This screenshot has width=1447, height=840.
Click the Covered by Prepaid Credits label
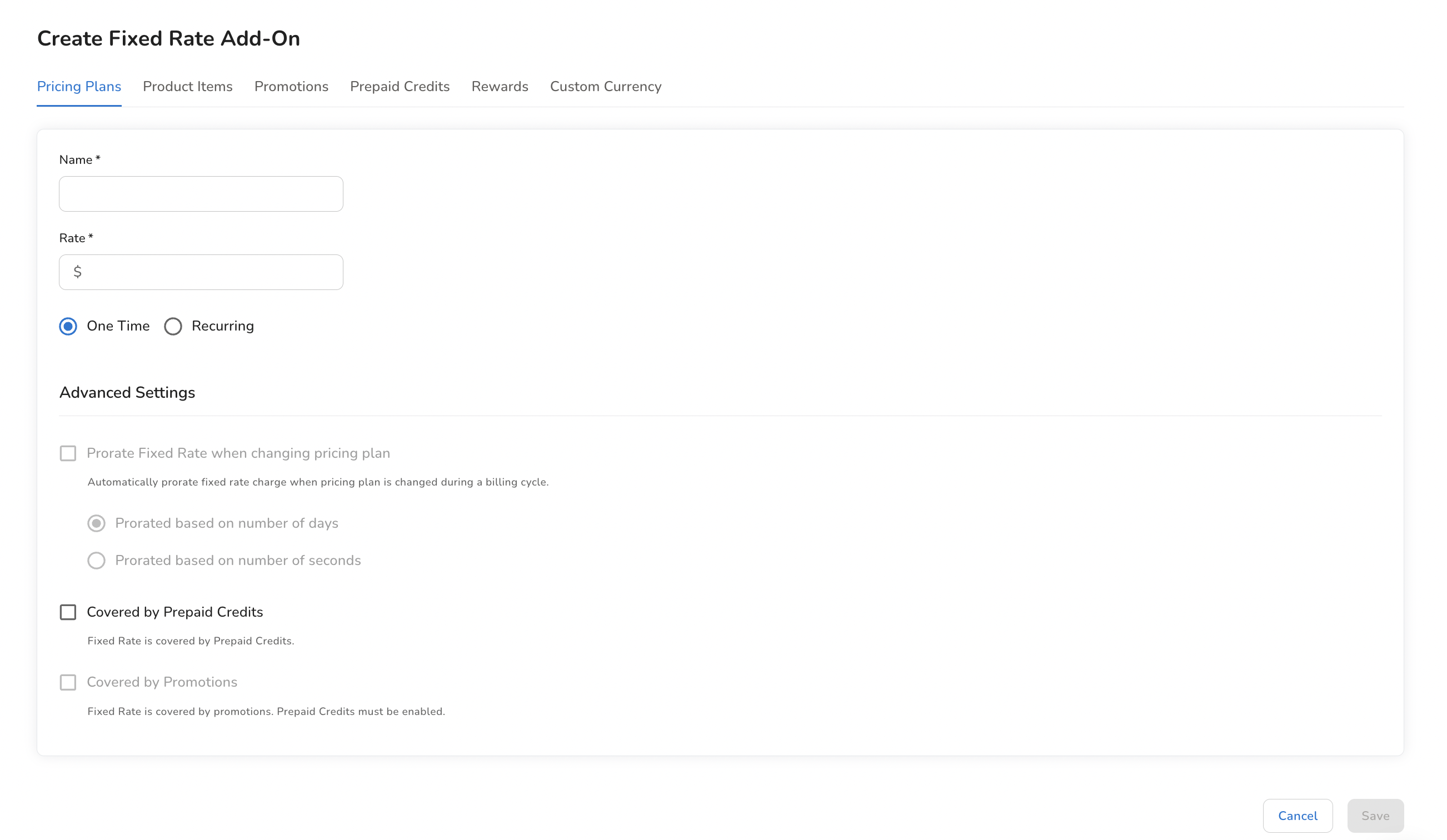click(174, 612)
